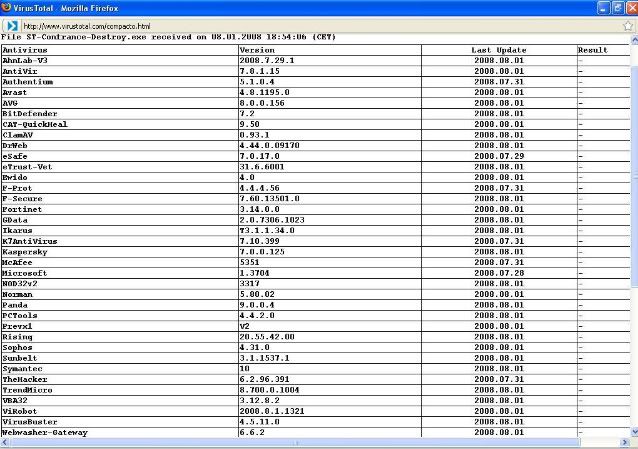Viewport: 638px width, 449px height.
Task: Select the K7AntiVirus antivirus name
Action: click(30, 241)
